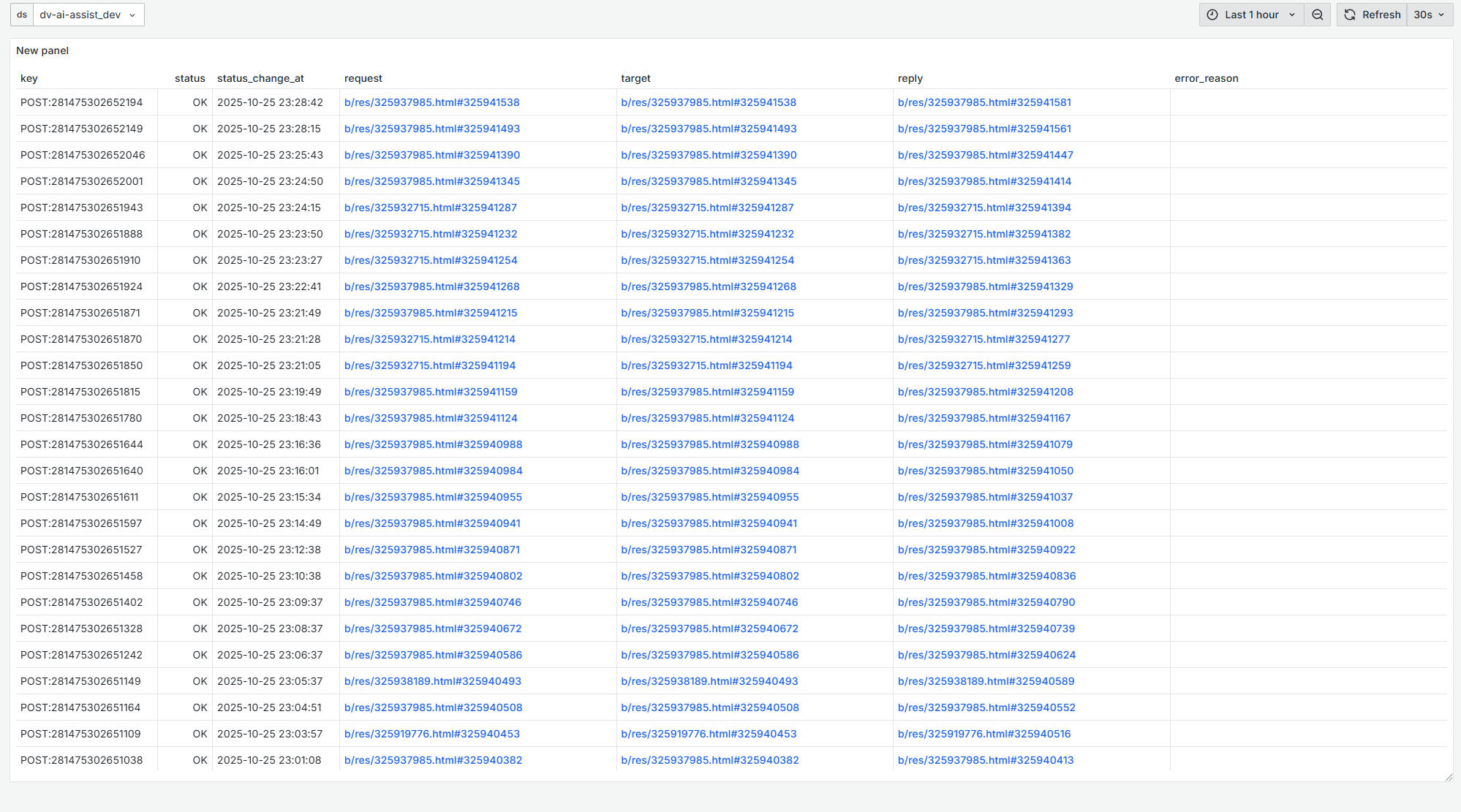Open reply link ending in 325941581
Viewport: 1461px width, 812px height.
pyautogui.click(x=984, y=102)
